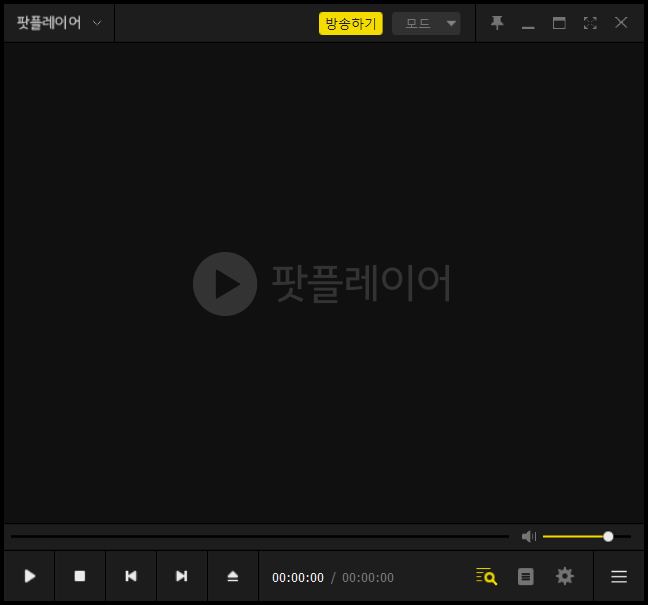Click the seek bar track

[260, 536]
